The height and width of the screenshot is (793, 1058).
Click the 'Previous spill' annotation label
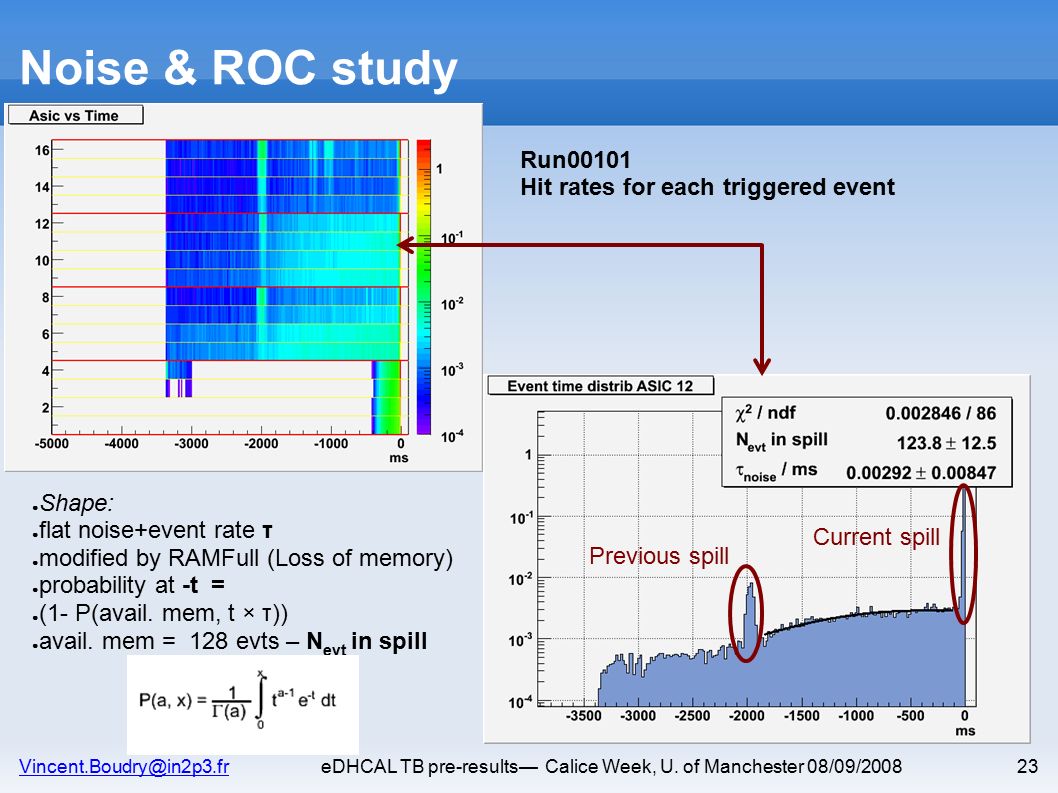pyautogui.click(x=659, y=555)
